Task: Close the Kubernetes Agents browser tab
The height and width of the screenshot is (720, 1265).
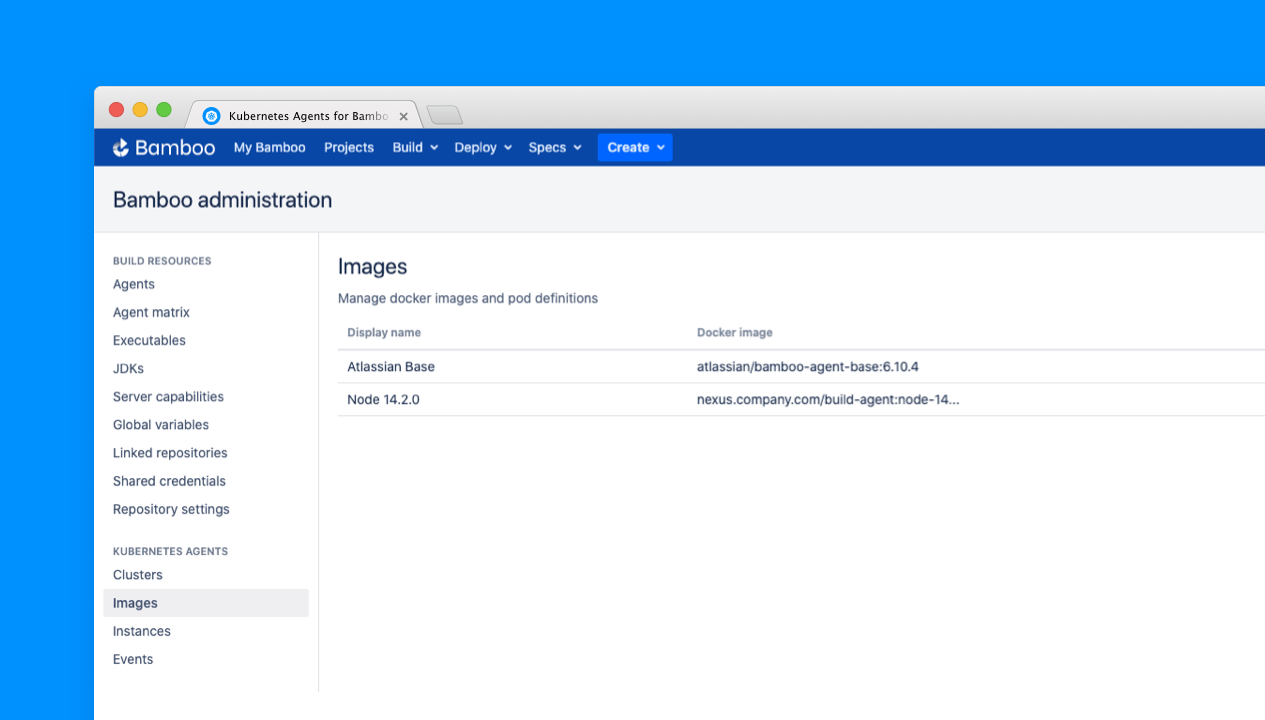Action: coord(403,116)
